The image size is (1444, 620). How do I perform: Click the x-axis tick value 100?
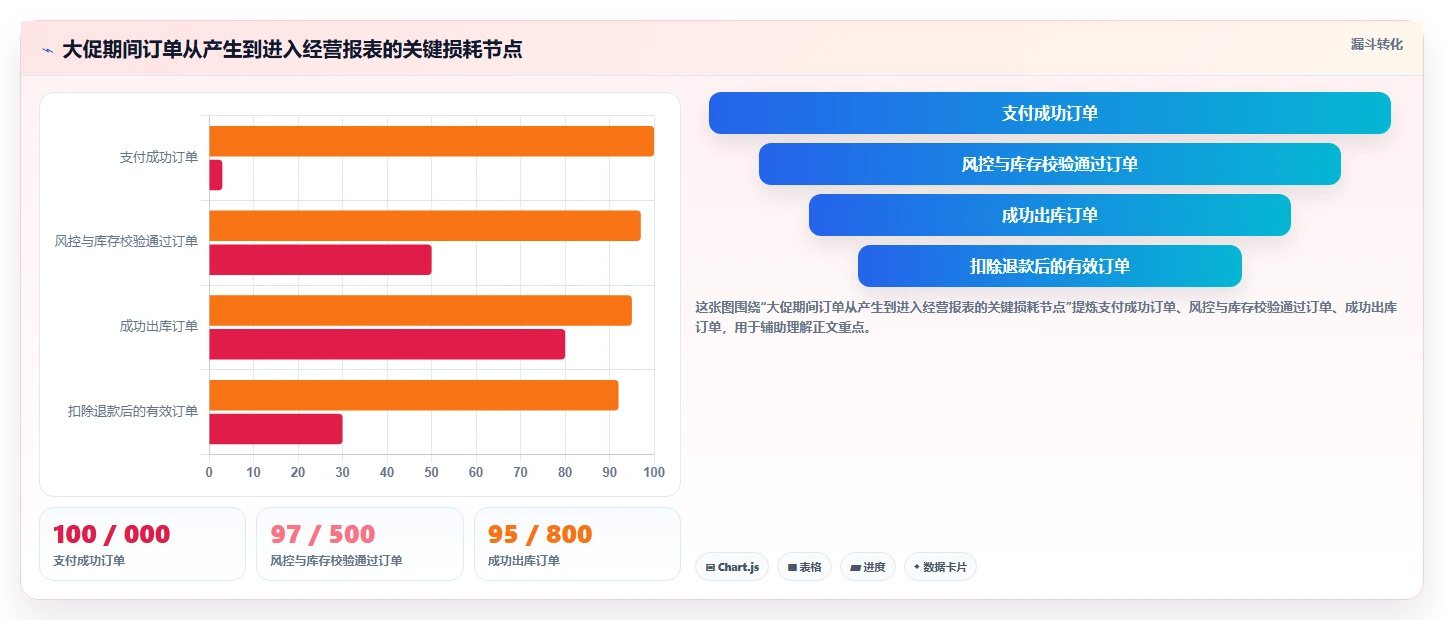pos(654,472)
